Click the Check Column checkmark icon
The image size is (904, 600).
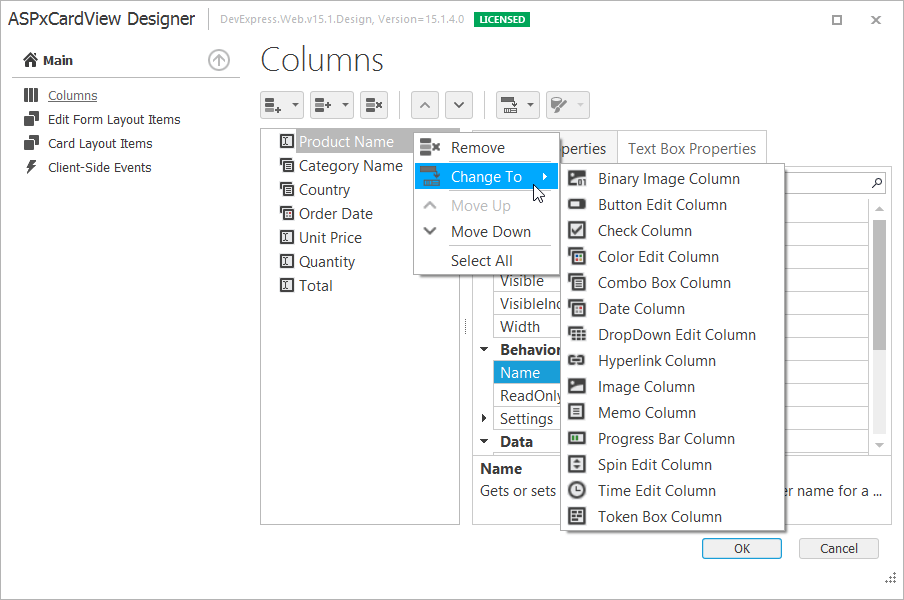tap(577, 230)
